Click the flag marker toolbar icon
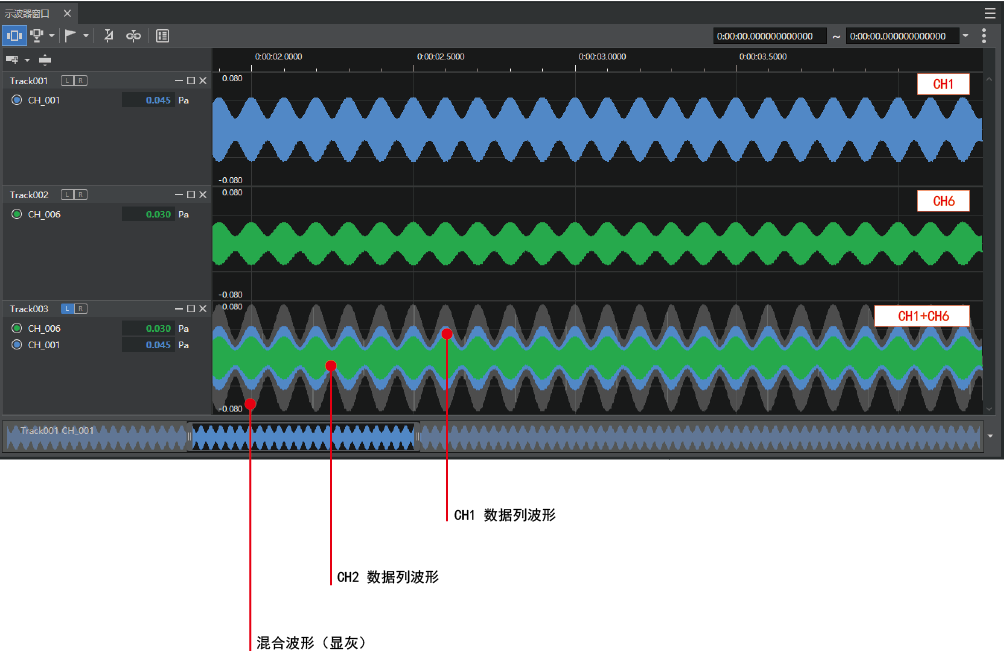The height and width of the screenshot is (651, 1004). coord(70,36)
